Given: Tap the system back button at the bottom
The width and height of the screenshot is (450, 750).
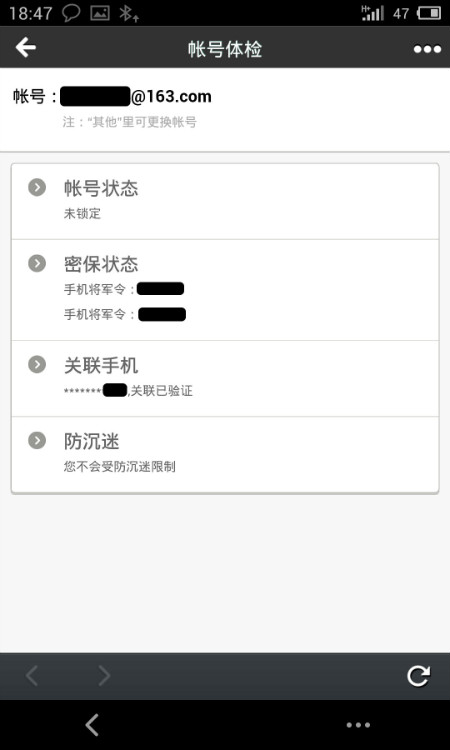Looking at the screenshot, I should (92, 725).
